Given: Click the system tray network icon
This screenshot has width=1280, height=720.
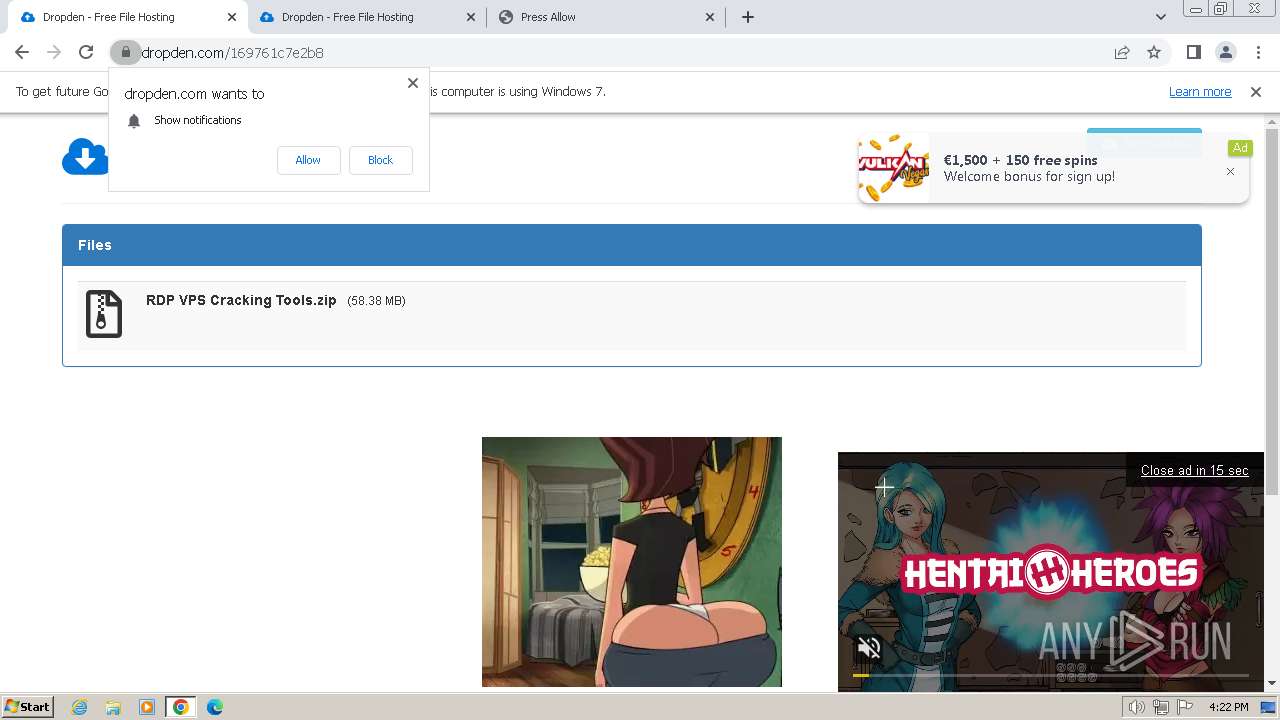Looking at the screenshot, I should [x=1160, y=707].
